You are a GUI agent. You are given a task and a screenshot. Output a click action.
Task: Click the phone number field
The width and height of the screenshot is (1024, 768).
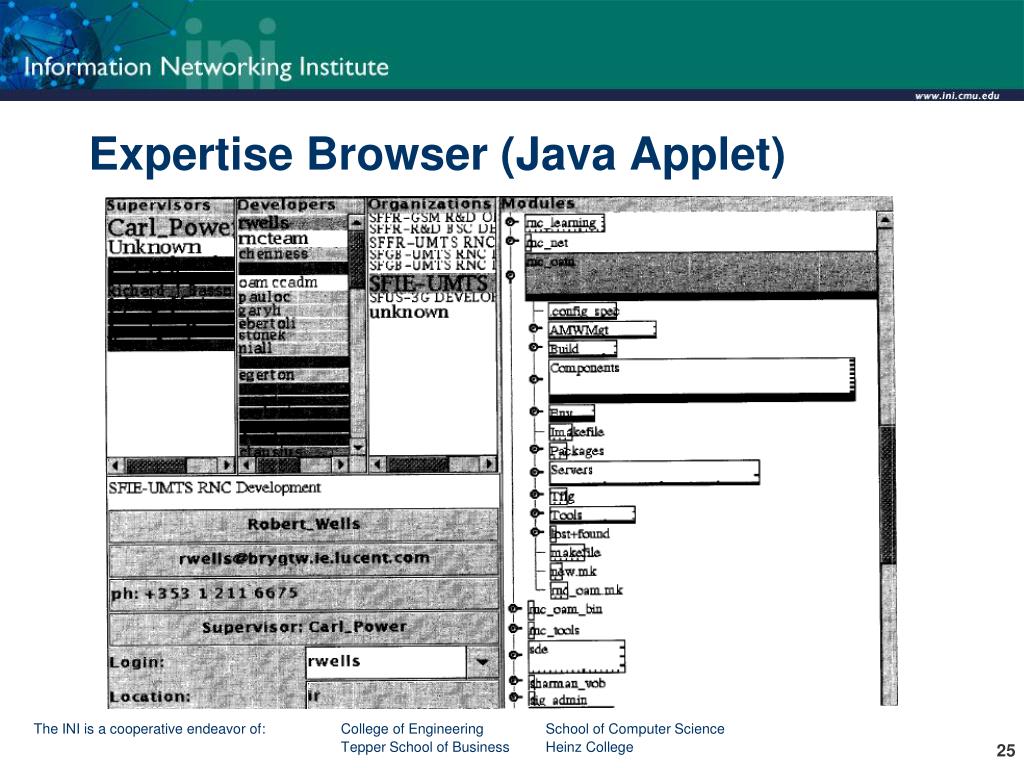tap(304, 593)
